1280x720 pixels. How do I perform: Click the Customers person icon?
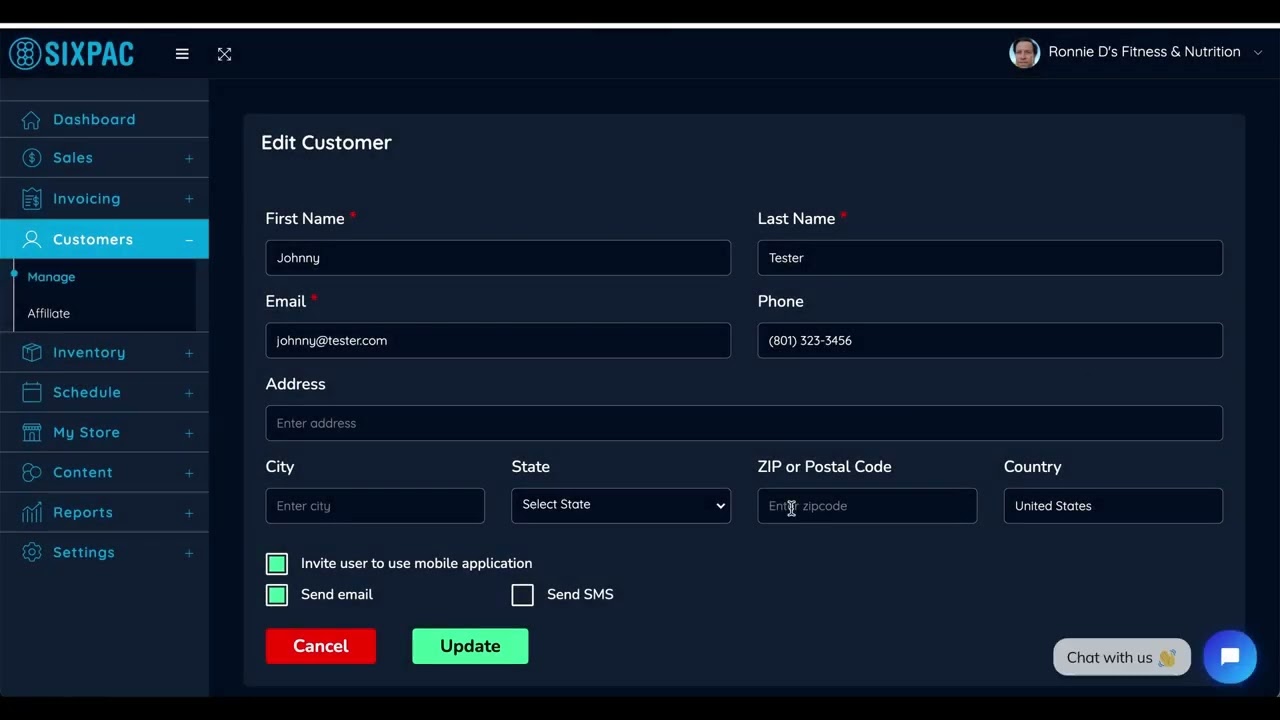(32, 239)
